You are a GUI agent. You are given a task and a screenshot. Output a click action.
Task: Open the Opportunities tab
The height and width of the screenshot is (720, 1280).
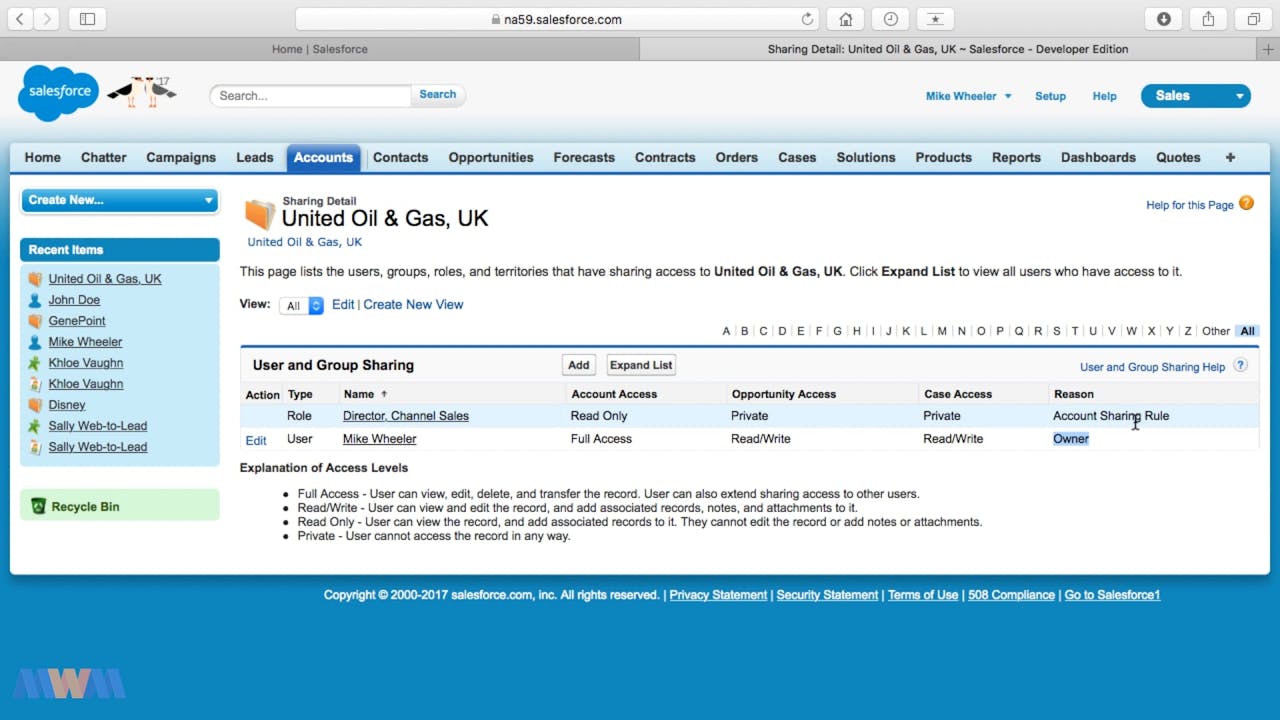(x=491, y=157)
